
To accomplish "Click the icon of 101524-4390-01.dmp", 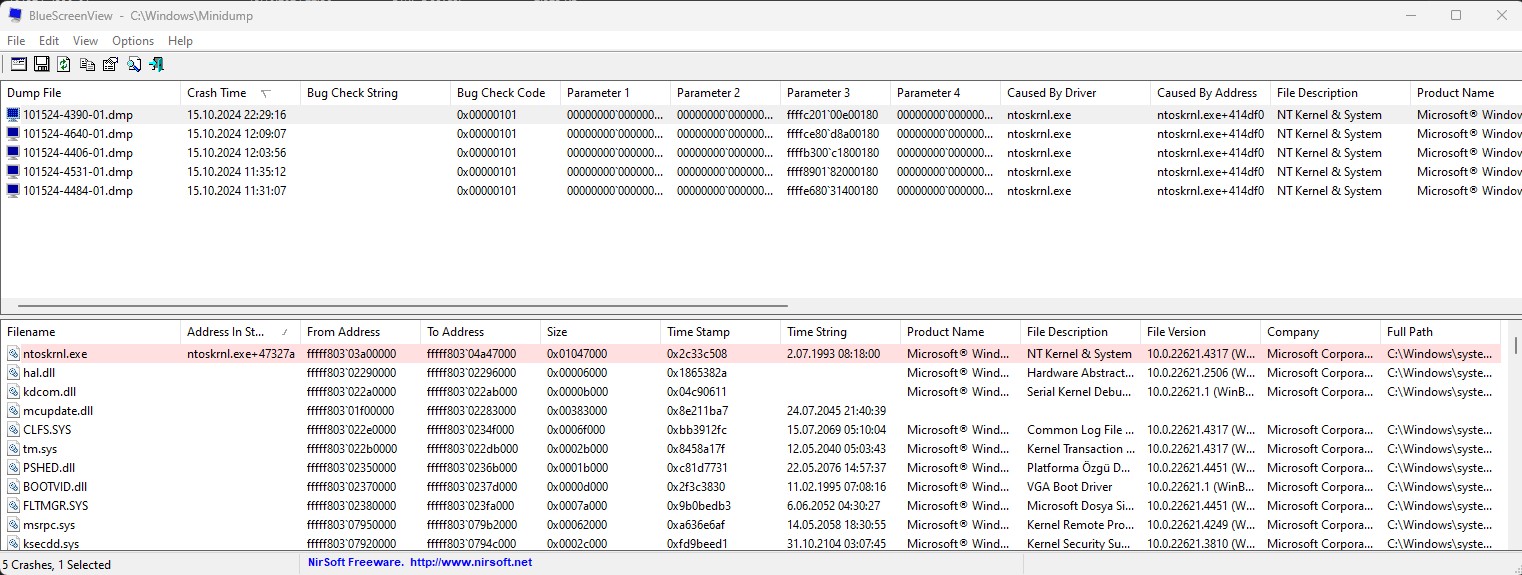I will 13,115.
